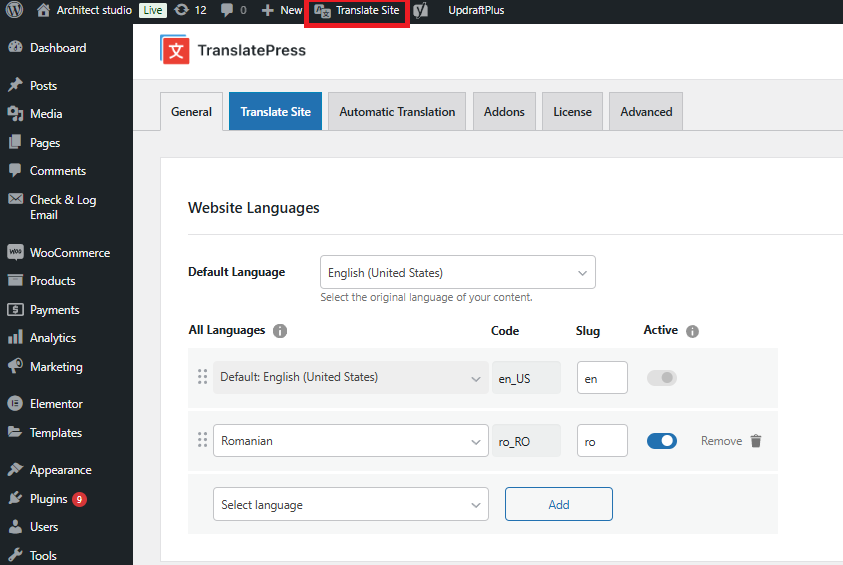Image resolution: width=843 pixels, height=565 pixels.
Task: Click the Products box icon
Action: [x=16, y=280]
